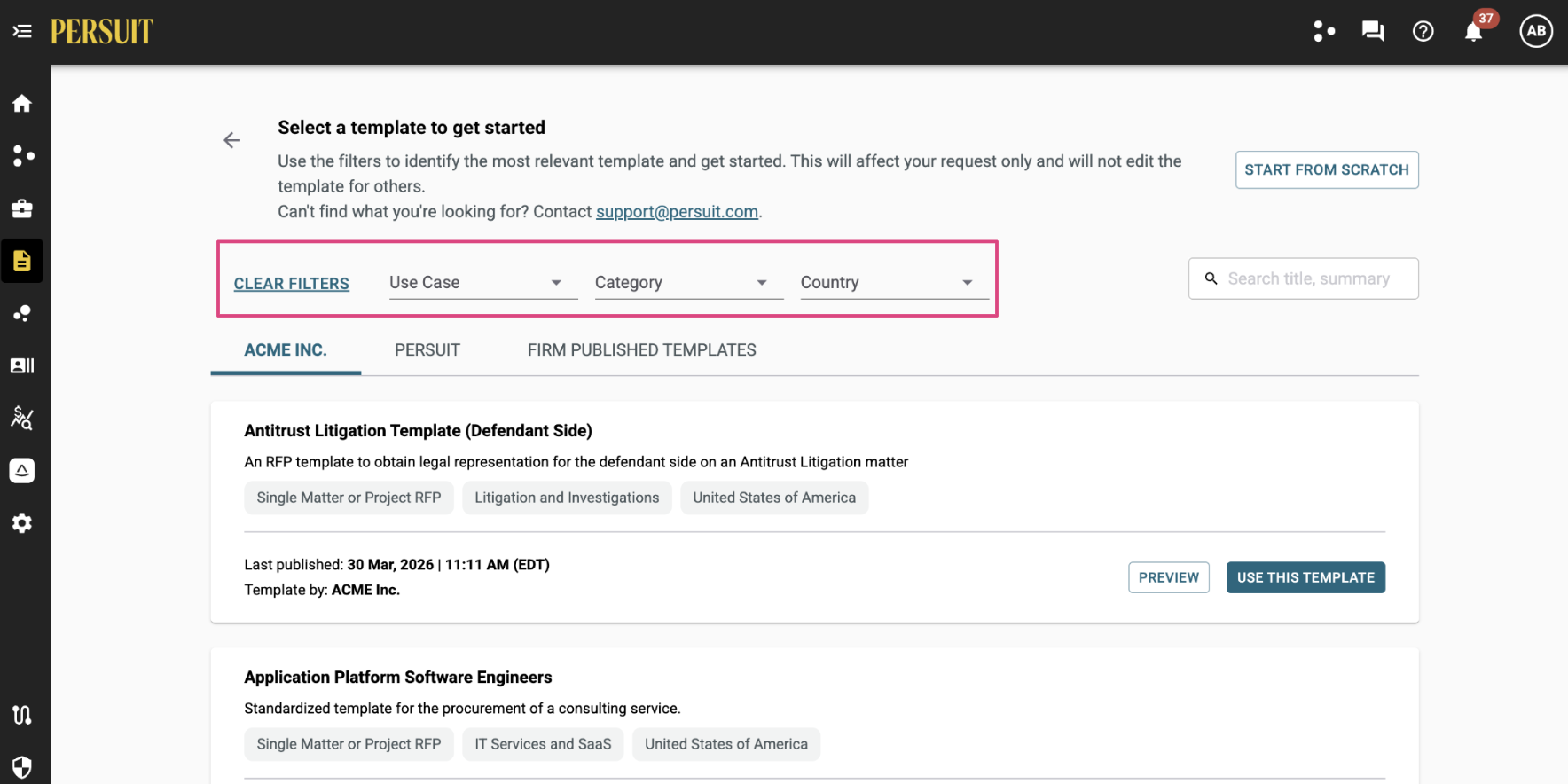Click Antitrust card's United States of America tag
Screen dimensions: 1568x784
pyautogui.click(x=774, y=498)
